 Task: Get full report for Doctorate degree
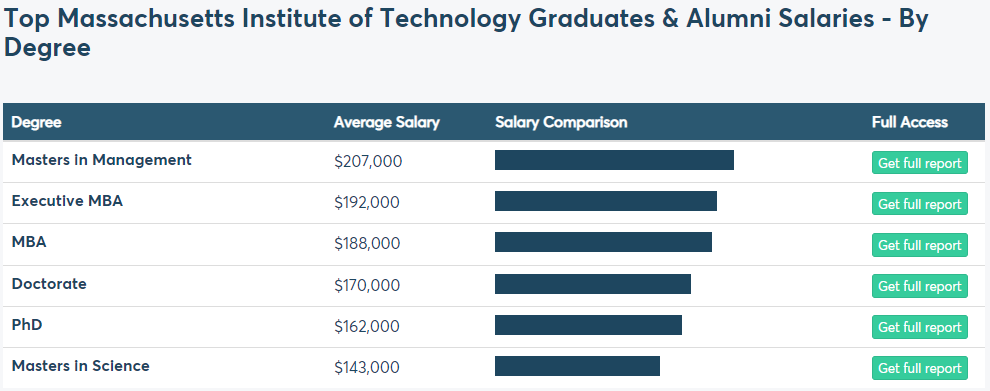tap(919, 286)
